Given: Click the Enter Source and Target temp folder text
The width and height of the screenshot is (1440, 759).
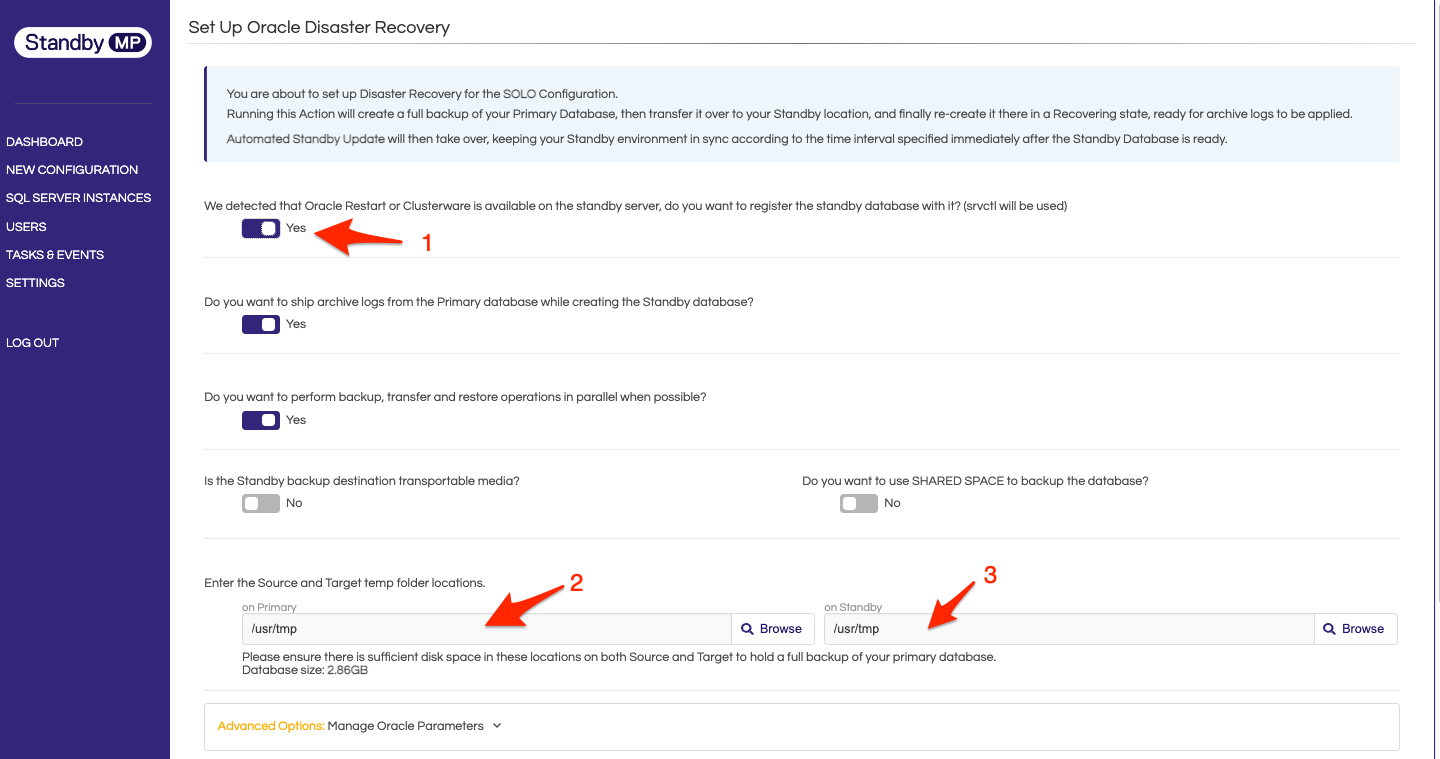Looking at the screenshot, I should coord(345,583).
